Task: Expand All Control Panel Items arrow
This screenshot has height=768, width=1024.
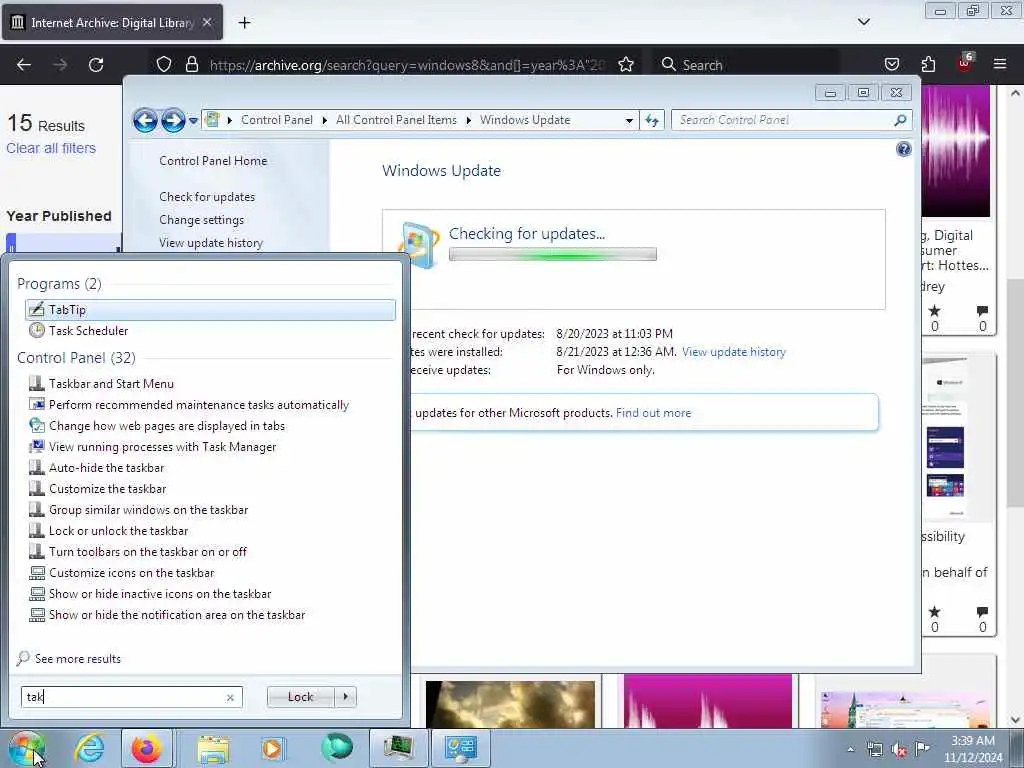Action: click(x=468, y=120)
